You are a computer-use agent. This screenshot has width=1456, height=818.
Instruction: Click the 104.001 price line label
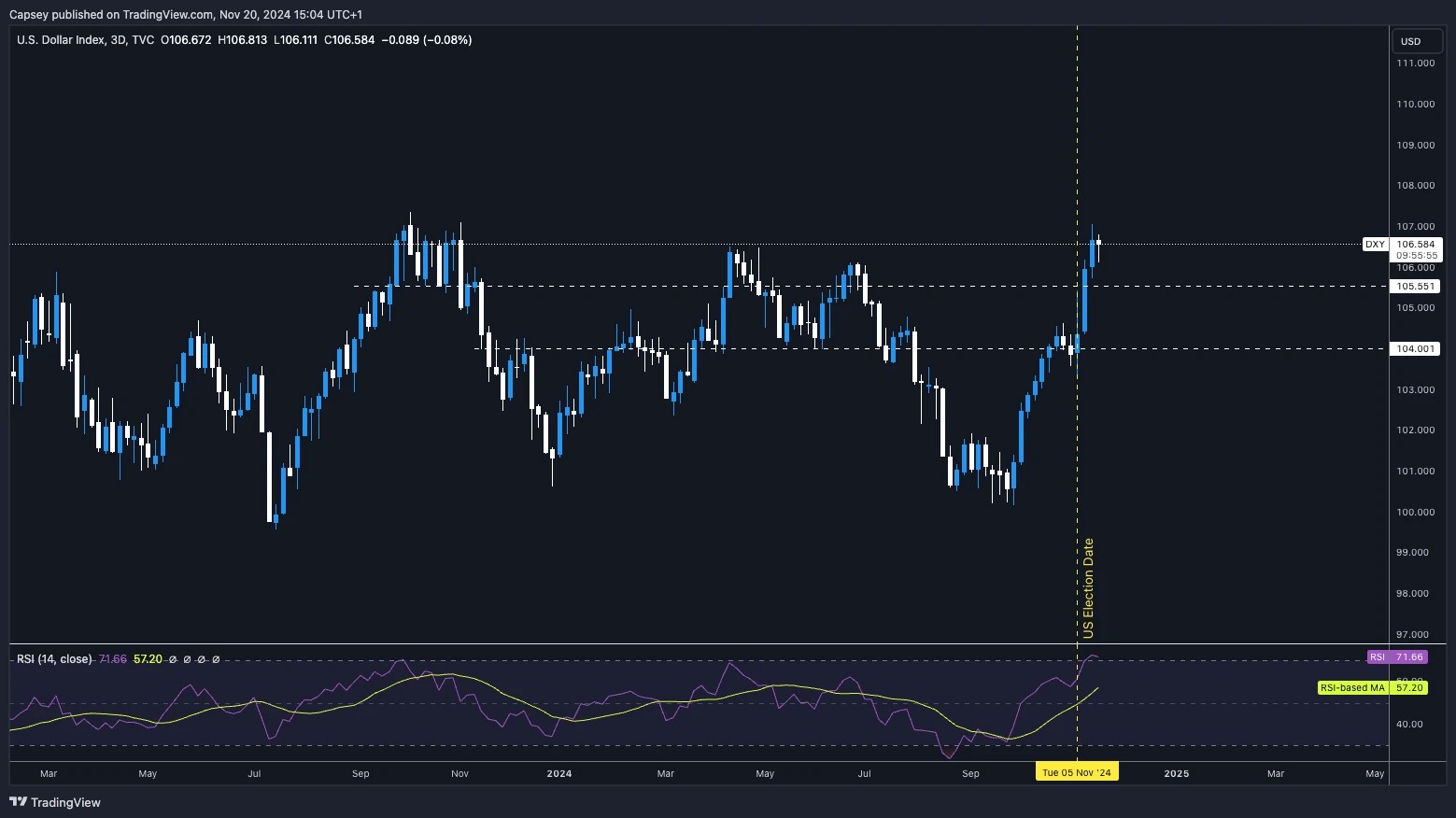point(1415,348)
